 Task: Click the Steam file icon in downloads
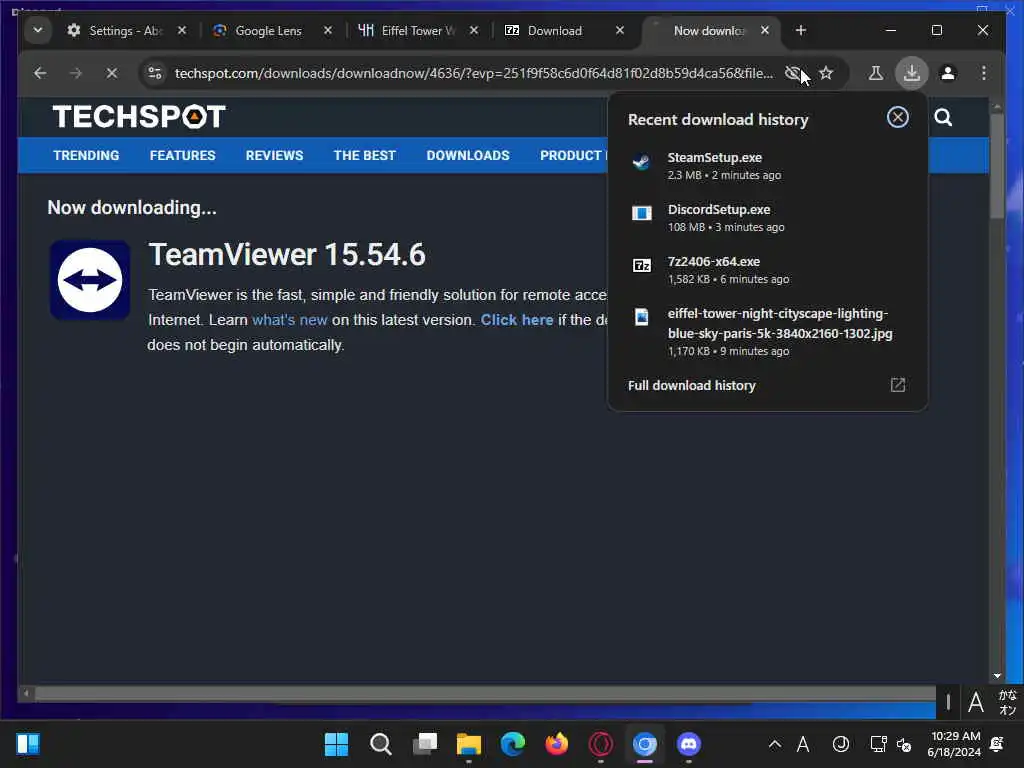tap(641, 162)
